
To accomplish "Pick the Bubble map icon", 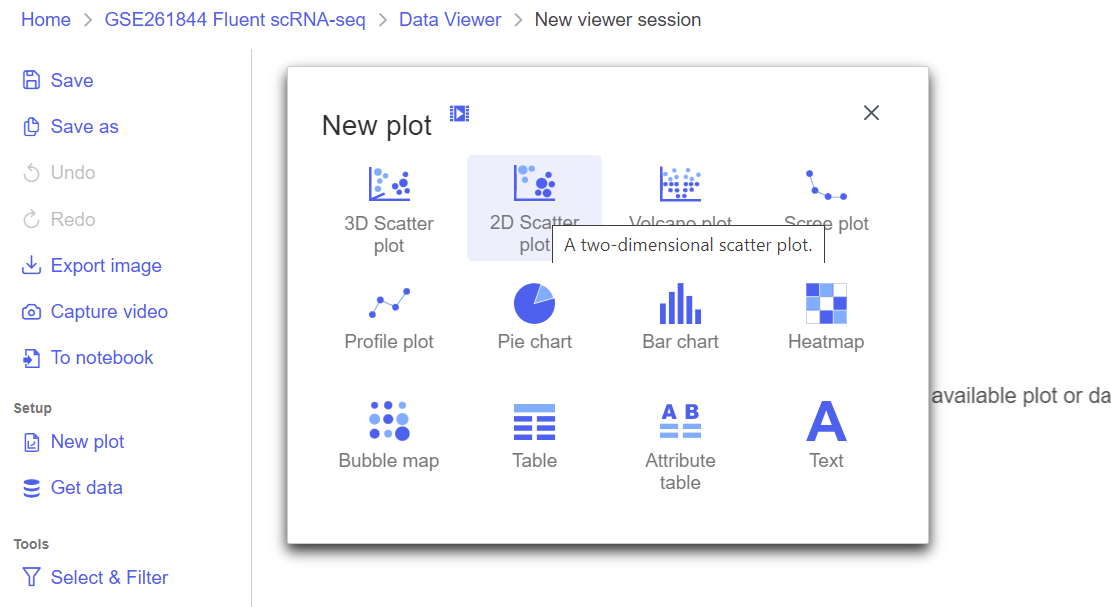I will point(389,421).
